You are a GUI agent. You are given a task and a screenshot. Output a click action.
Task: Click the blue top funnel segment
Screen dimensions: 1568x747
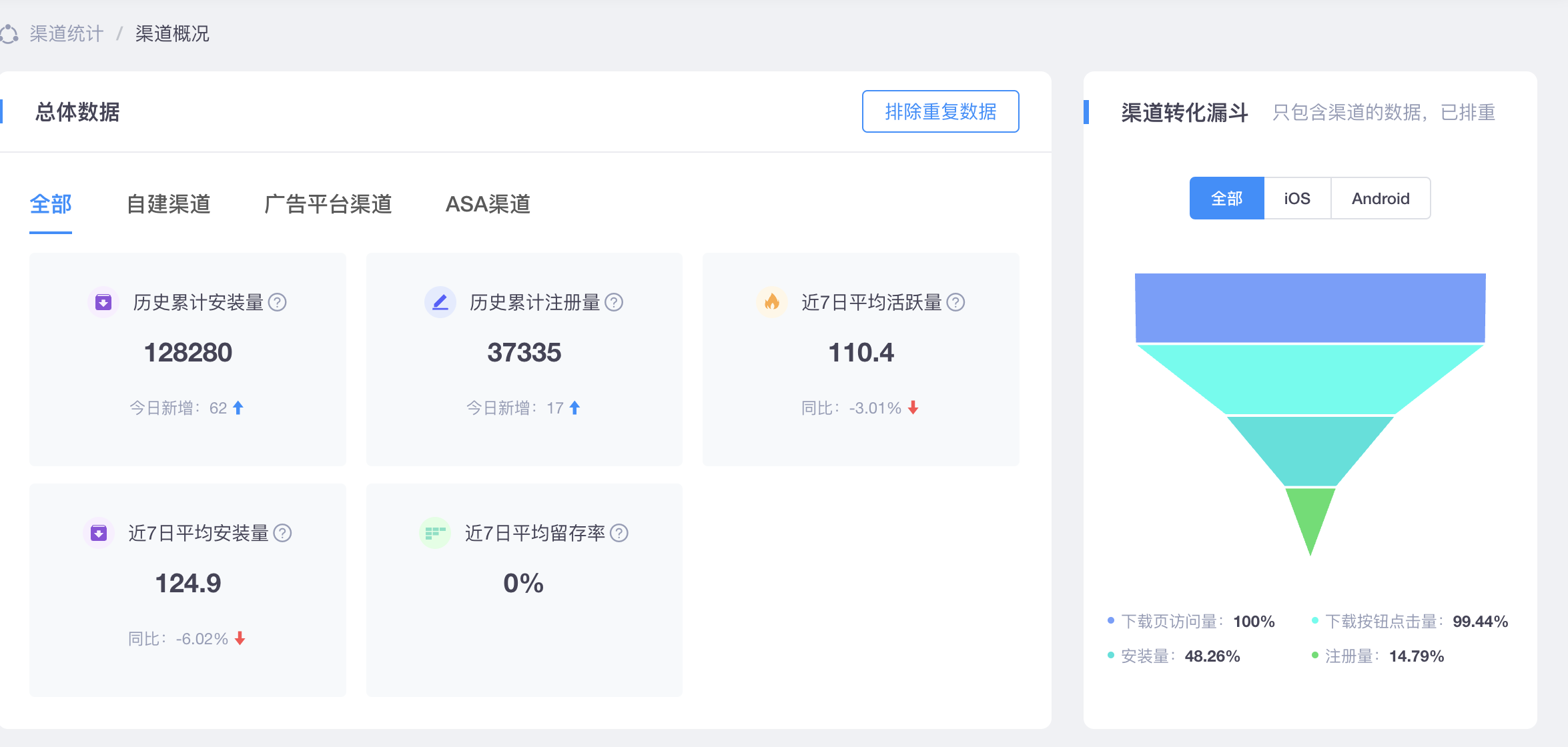(x=1310, y=307)
